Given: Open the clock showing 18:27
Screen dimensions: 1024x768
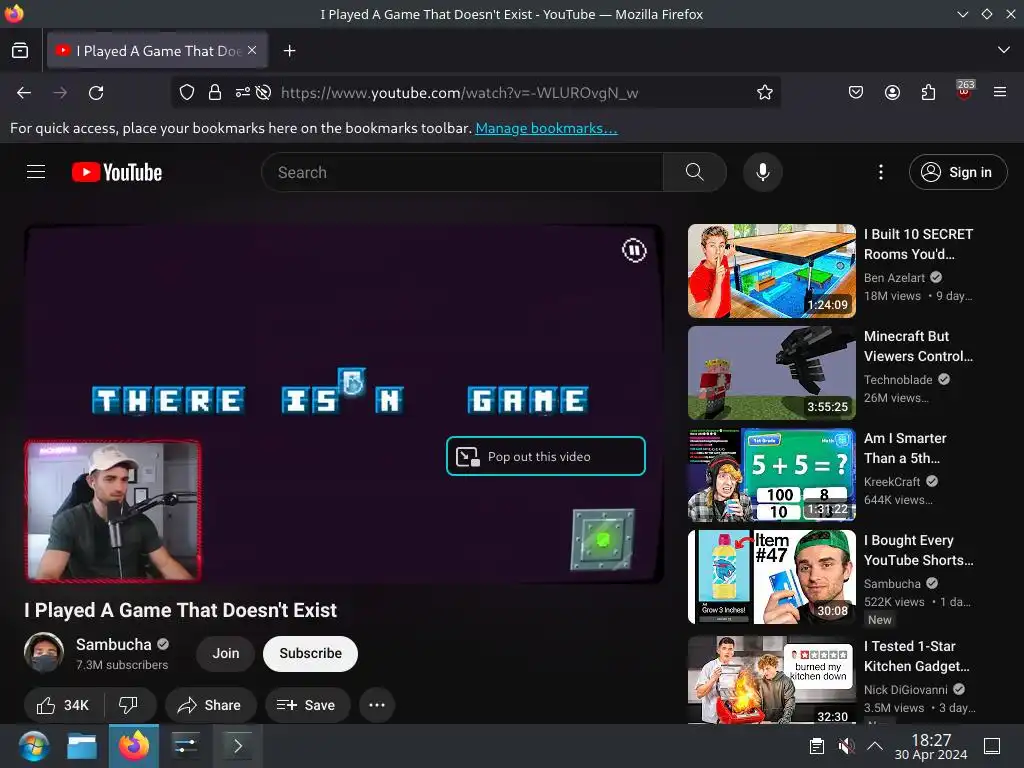Looking at the screenshot, I should (x=931, y=746).
